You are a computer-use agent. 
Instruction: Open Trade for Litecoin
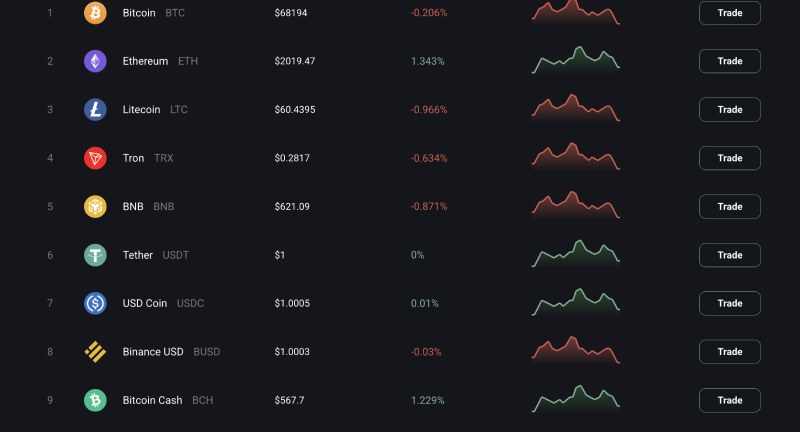[x=729, y=110]
